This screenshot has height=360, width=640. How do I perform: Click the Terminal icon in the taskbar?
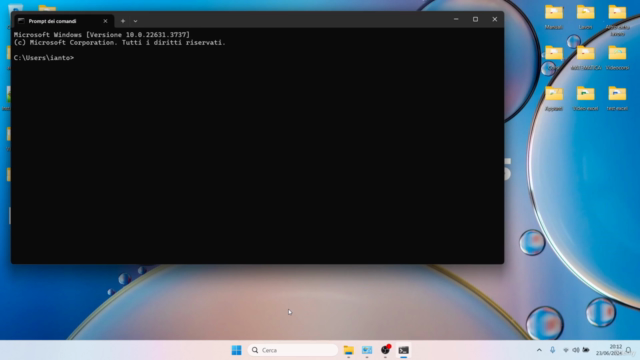click(x=404, y=350)
